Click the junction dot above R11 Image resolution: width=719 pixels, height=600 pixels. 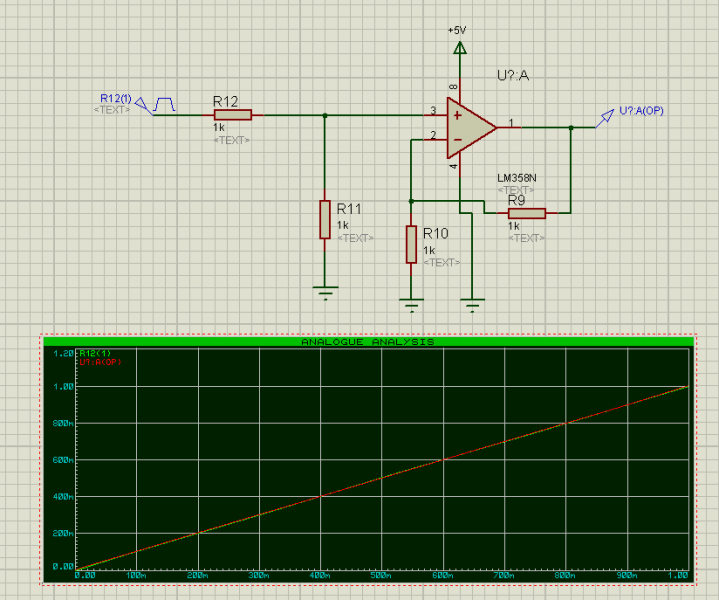(x=324, y=115)
